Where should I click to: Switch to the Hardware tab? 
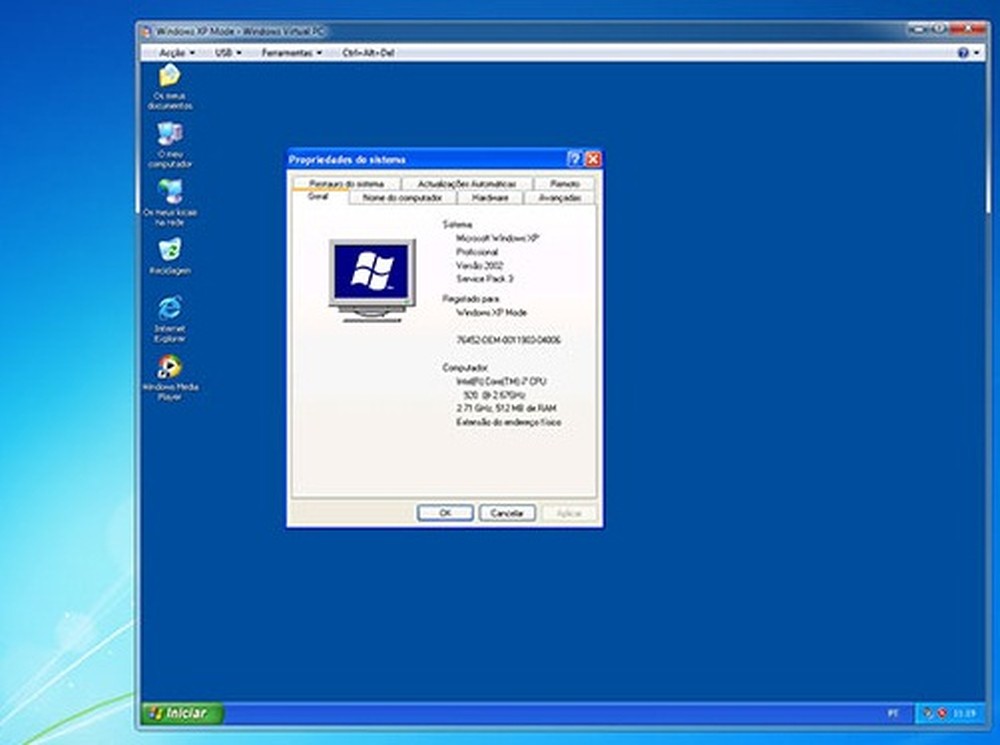(491, 198)
